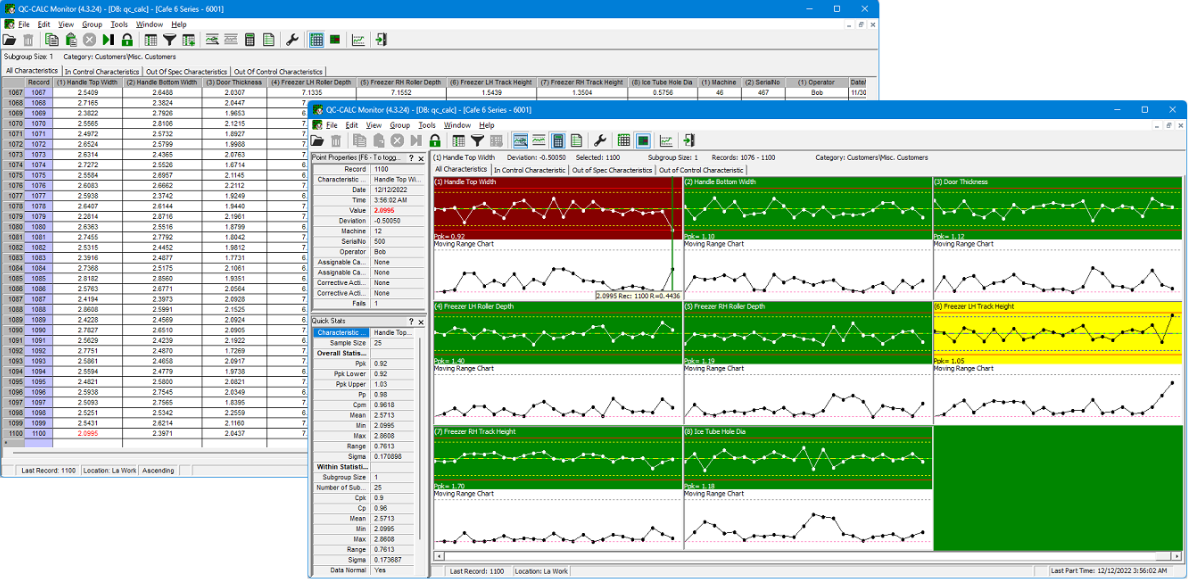The width and height of the screenshot is (1188, 579).
Task: Click (3) Door Thickness column header
Action: (233, 82)
